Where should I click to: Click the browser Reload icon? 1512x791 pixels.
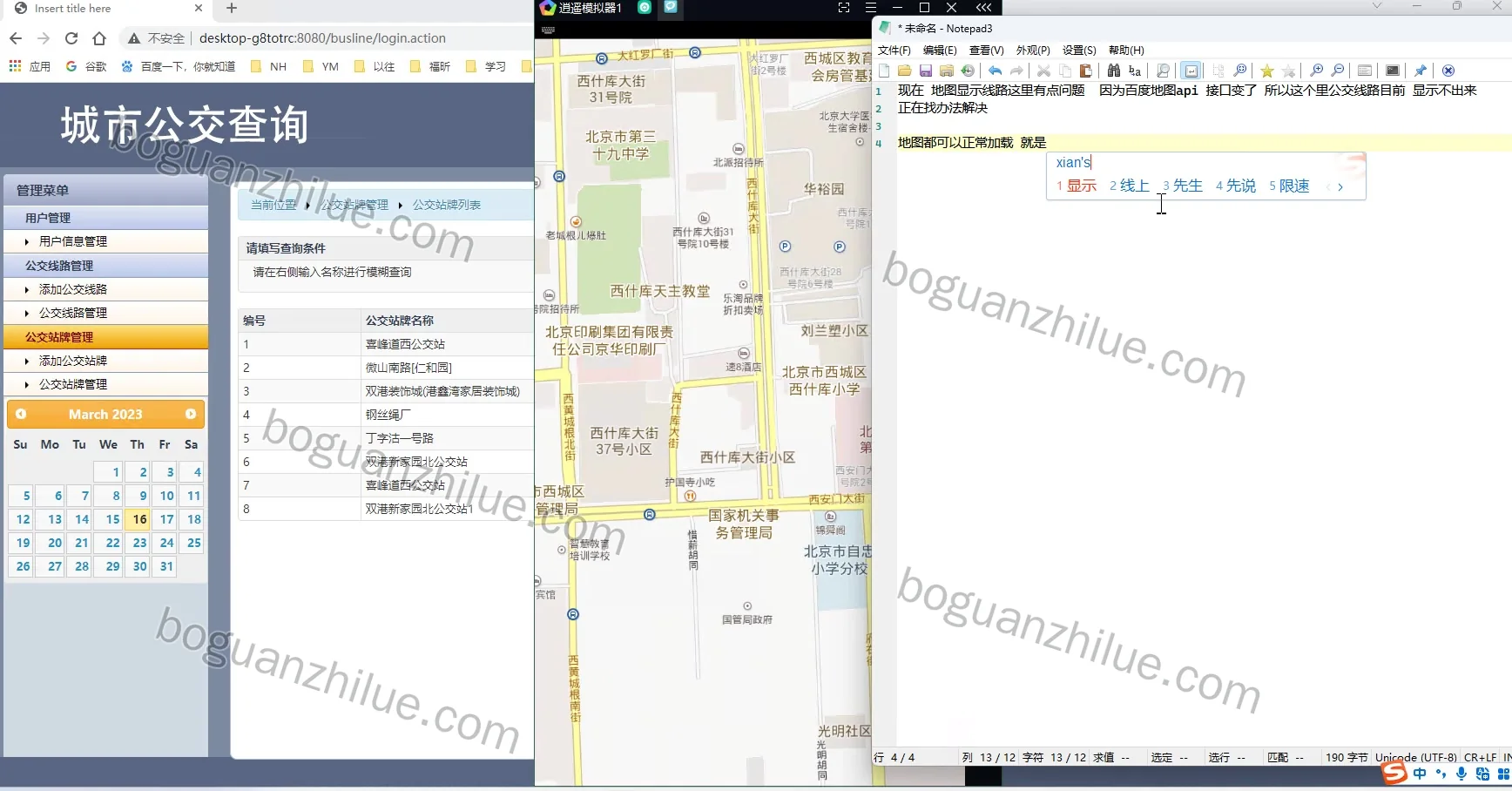point(71,38)
